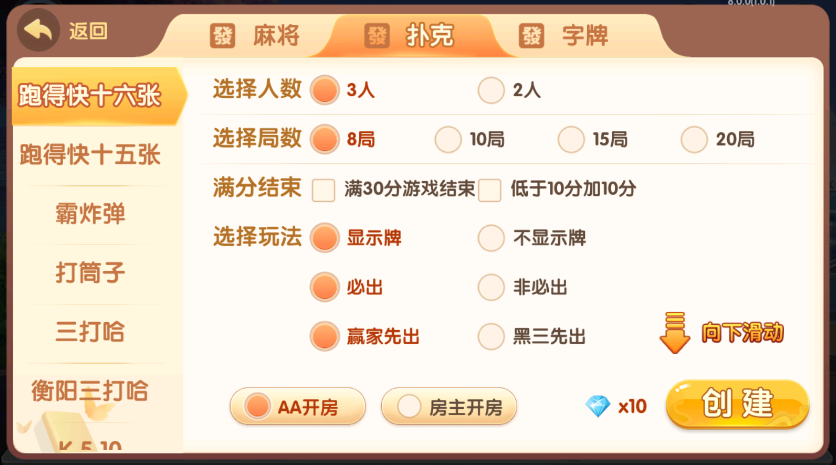
Task: Switch to the 麻将 tab
Action: point(276,37)
